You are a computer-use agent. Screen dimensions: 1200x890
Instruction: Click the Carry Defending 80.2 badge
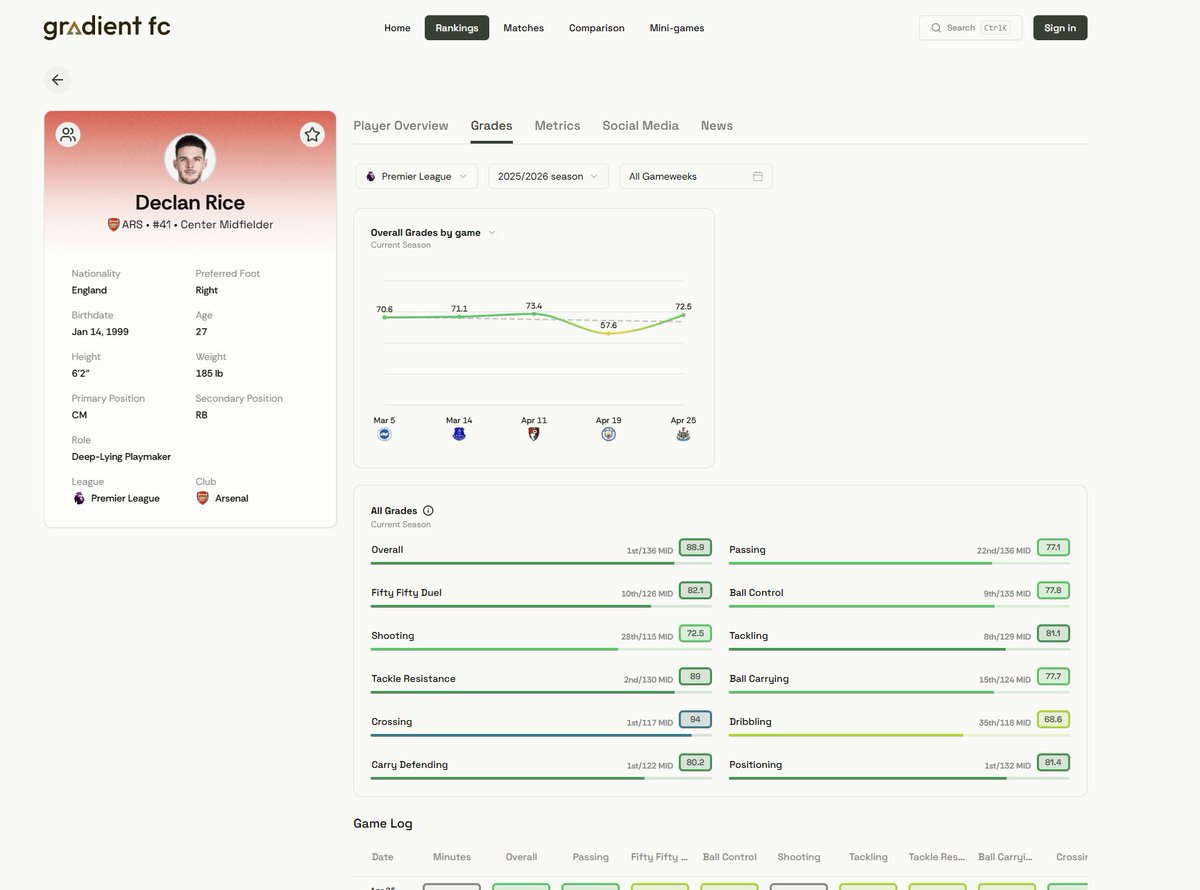pyautogui.click(x=695, y=762)
